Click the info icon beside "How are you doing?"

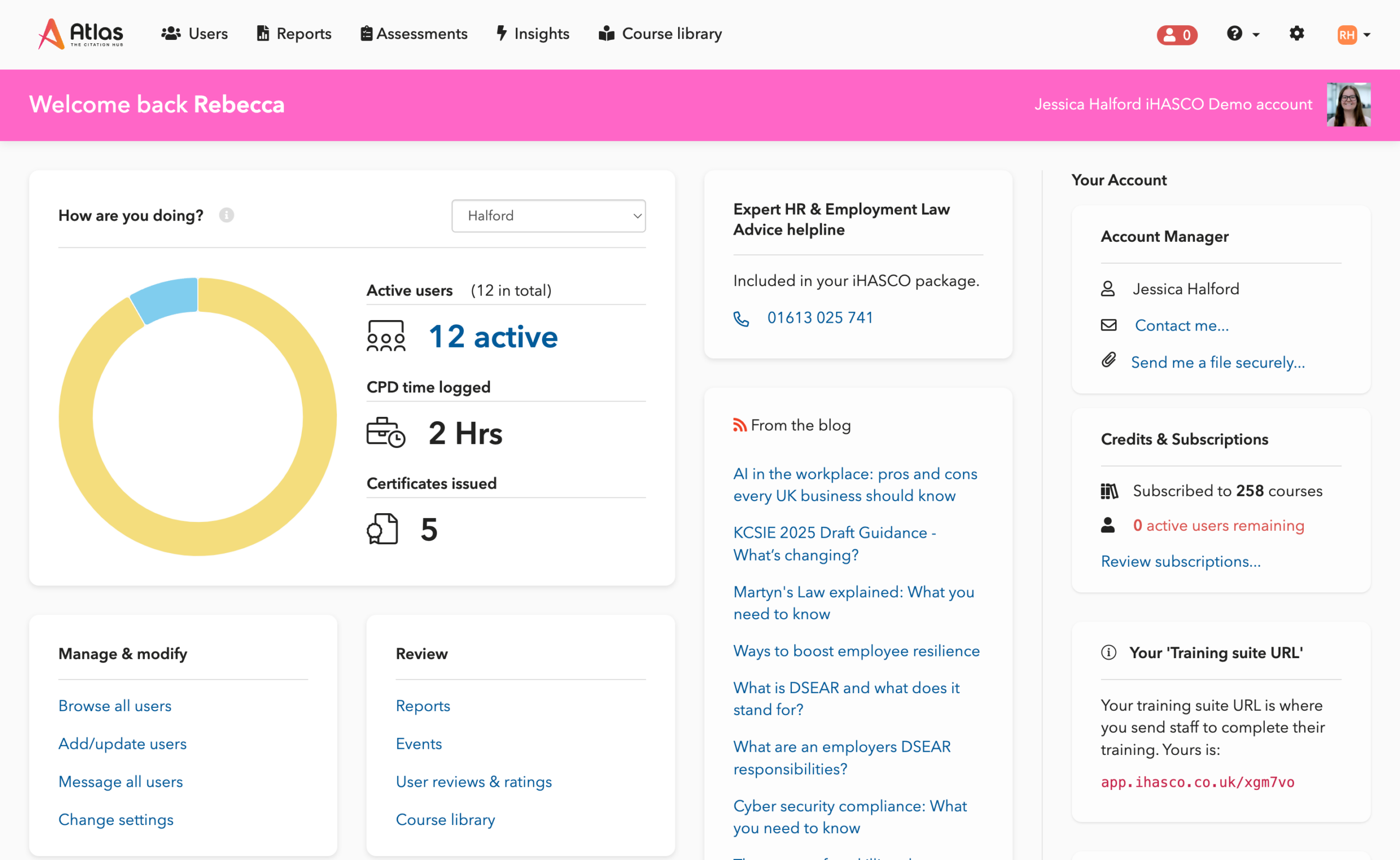click(226, 215)
